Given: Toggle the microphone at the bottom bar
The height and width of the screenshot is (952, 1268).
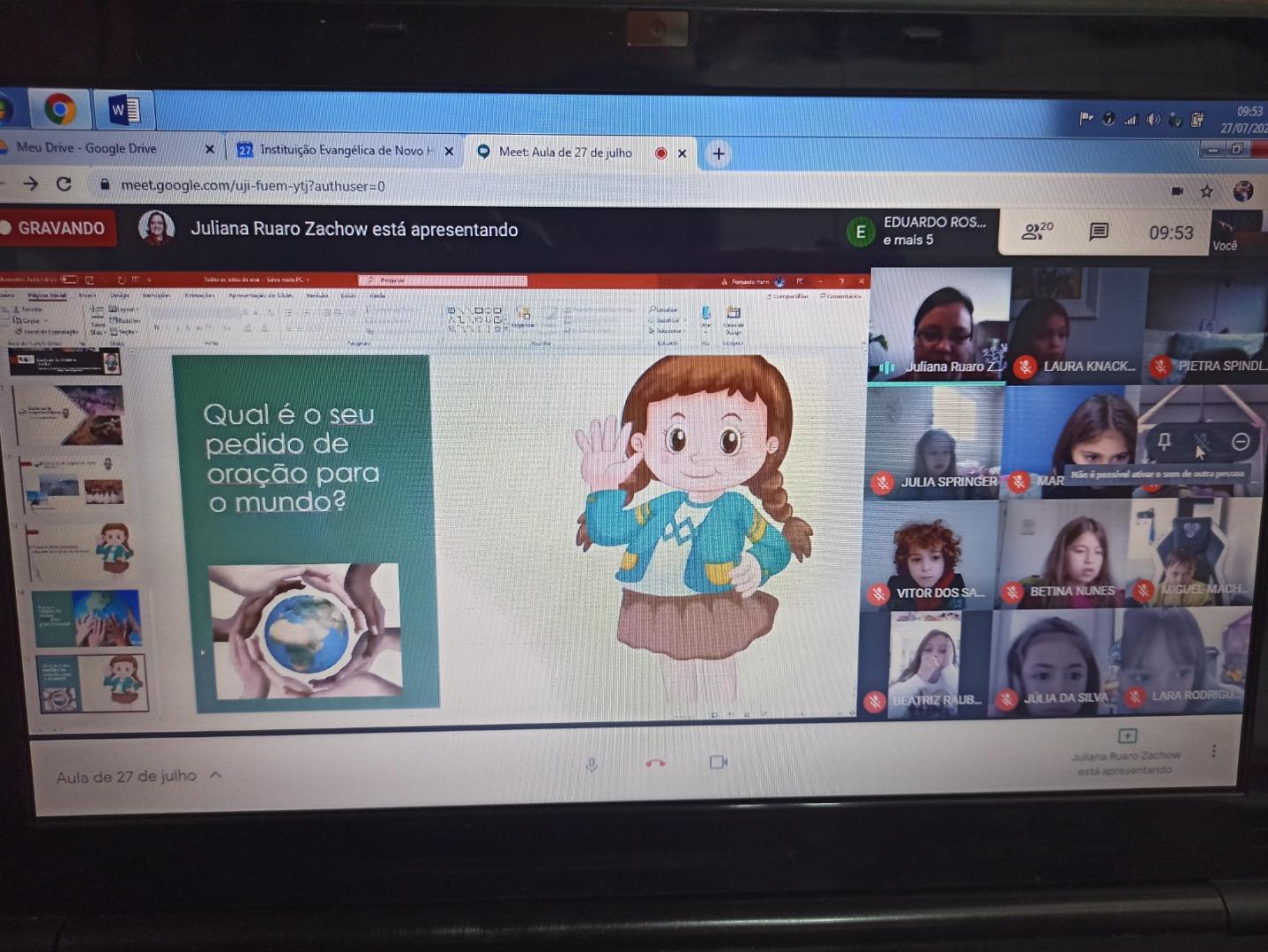Looking at the screenshot, I should [592, 764].
